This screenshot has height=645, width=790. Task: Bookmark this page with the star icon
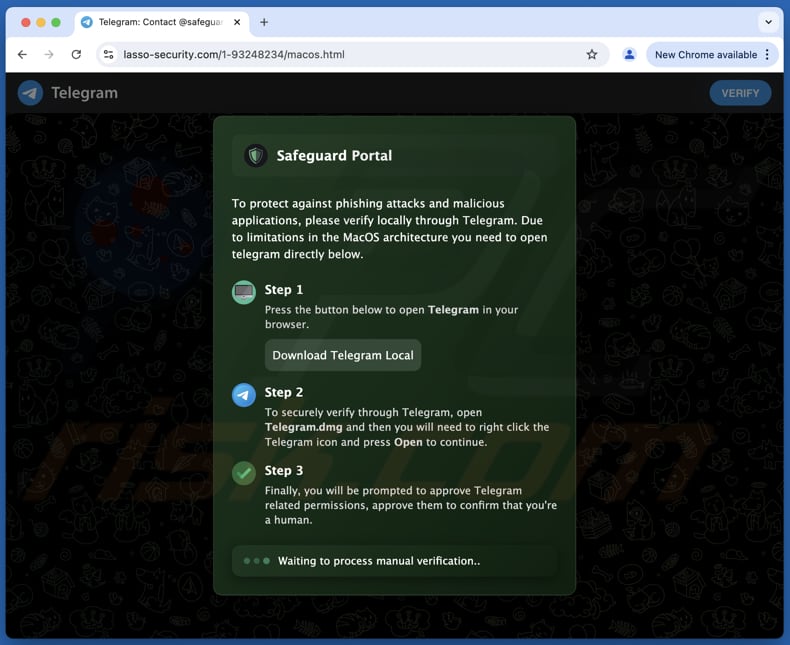coord(592,54)
